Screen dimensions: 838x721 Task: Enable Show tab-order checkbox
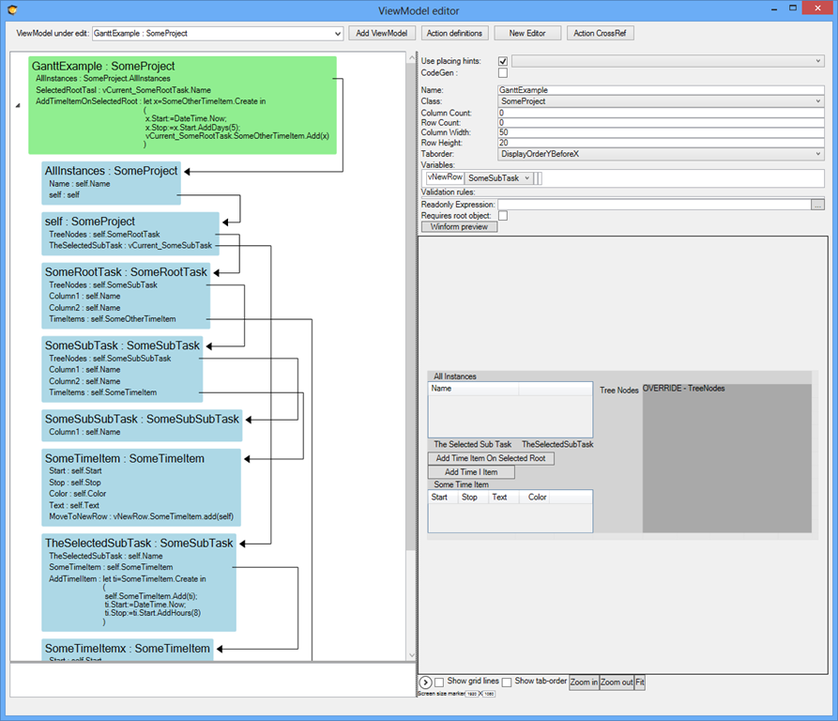point(507,682)
